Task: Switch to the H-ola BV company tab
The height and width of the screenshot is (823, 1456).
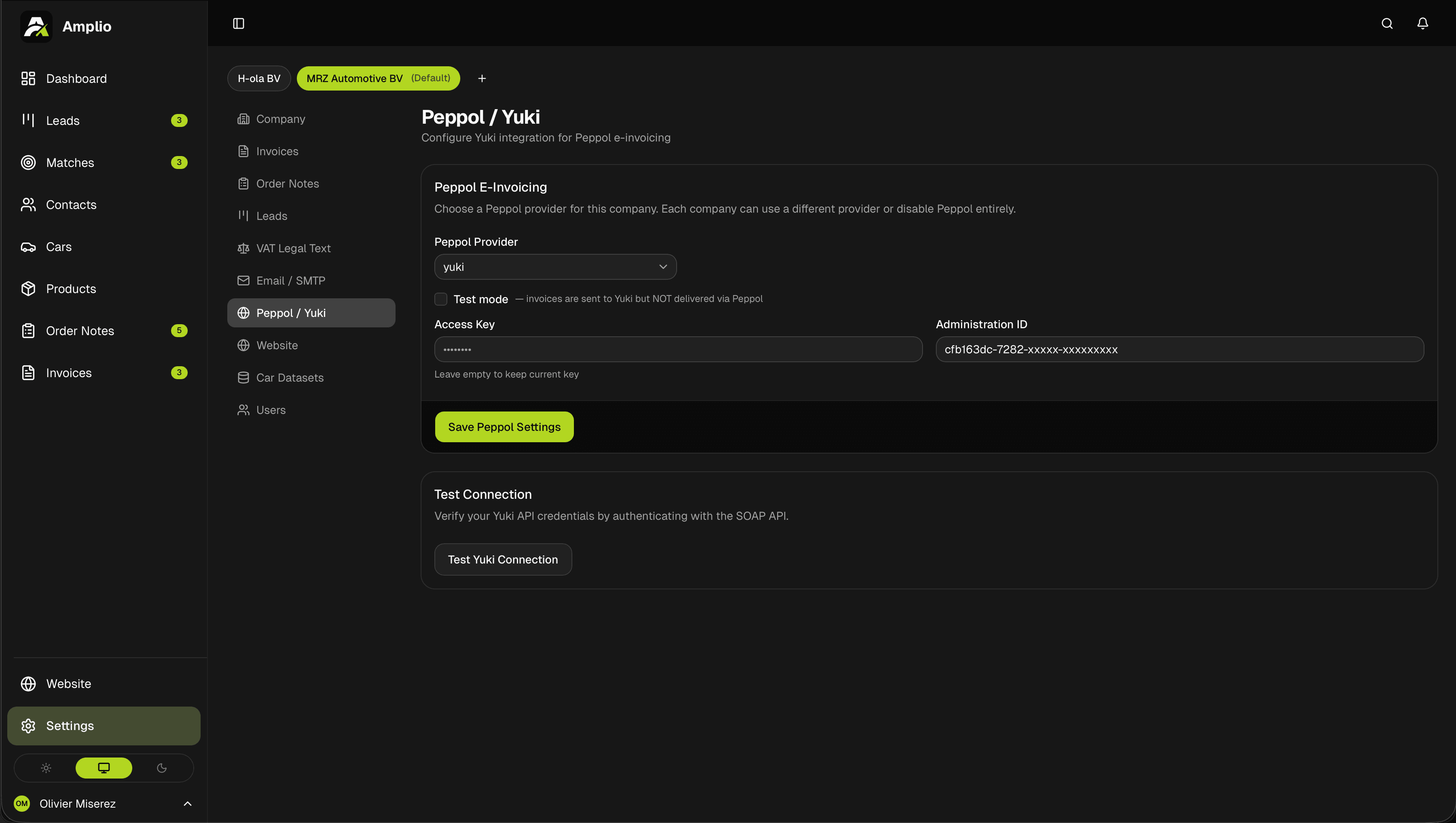Action: pyautogui.click(x=259, y=78)
